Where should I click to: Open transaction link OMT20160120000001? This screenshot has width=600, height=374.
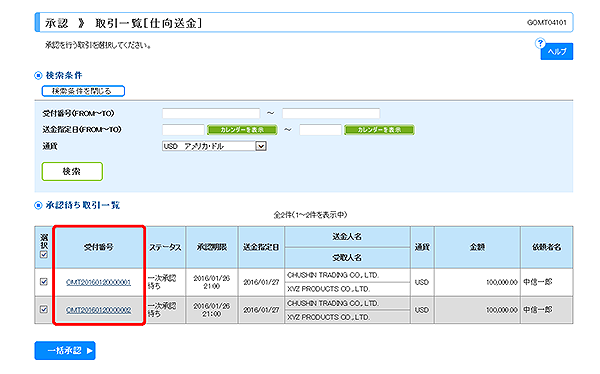pyautogui.click(x=99, y=283)
